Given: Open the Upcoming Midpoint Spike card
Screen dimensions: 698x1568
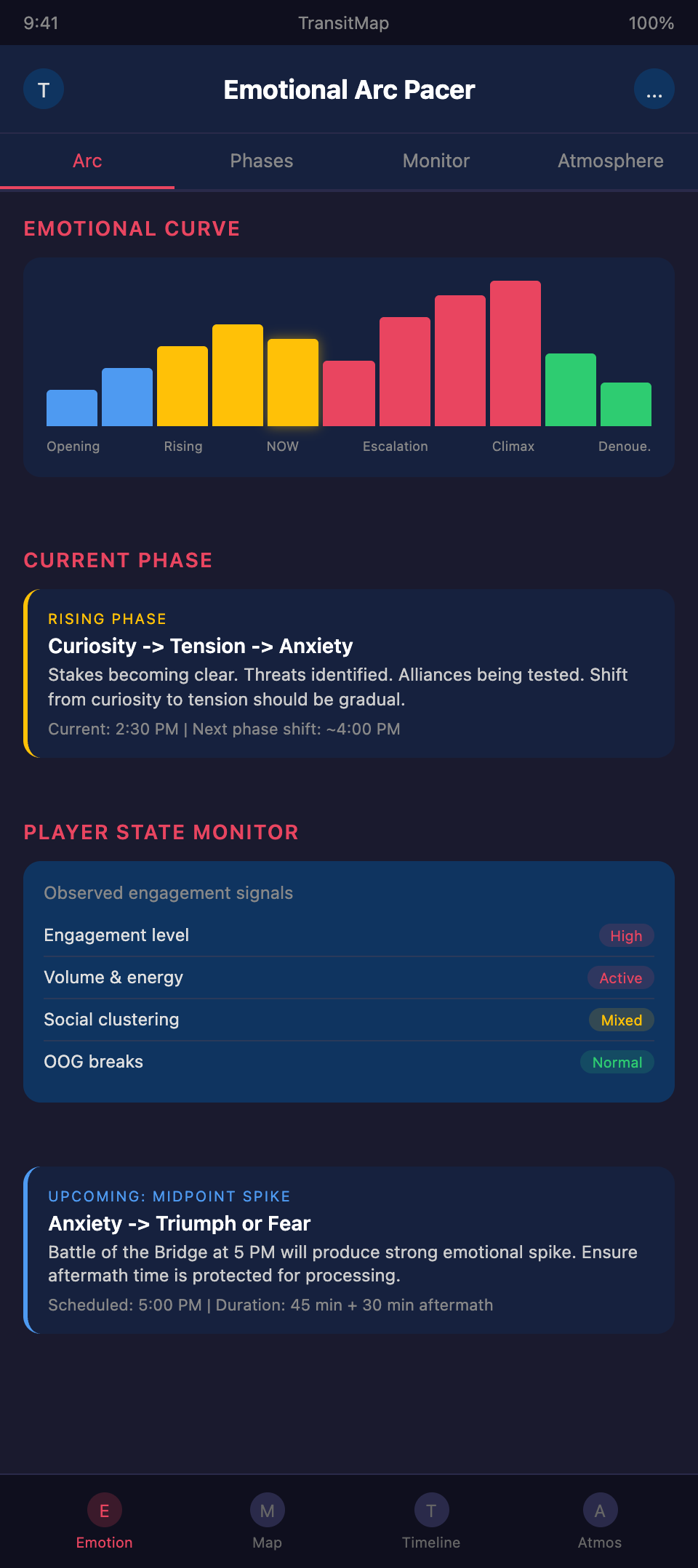Looking at the screenshot, I should click(x=349, y=1250).
